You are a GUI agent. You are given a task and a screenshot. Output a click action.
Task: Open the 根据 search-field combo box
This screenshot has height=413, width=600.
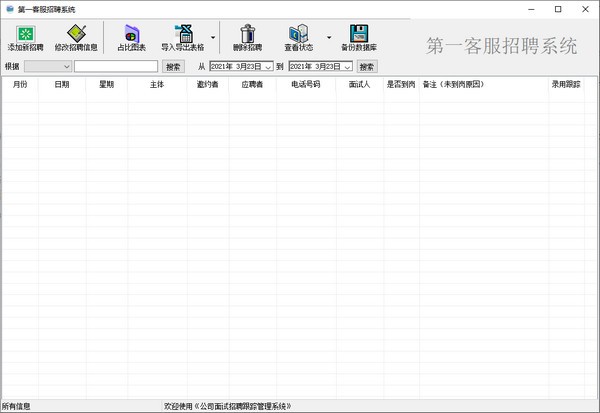click(47, 67)
